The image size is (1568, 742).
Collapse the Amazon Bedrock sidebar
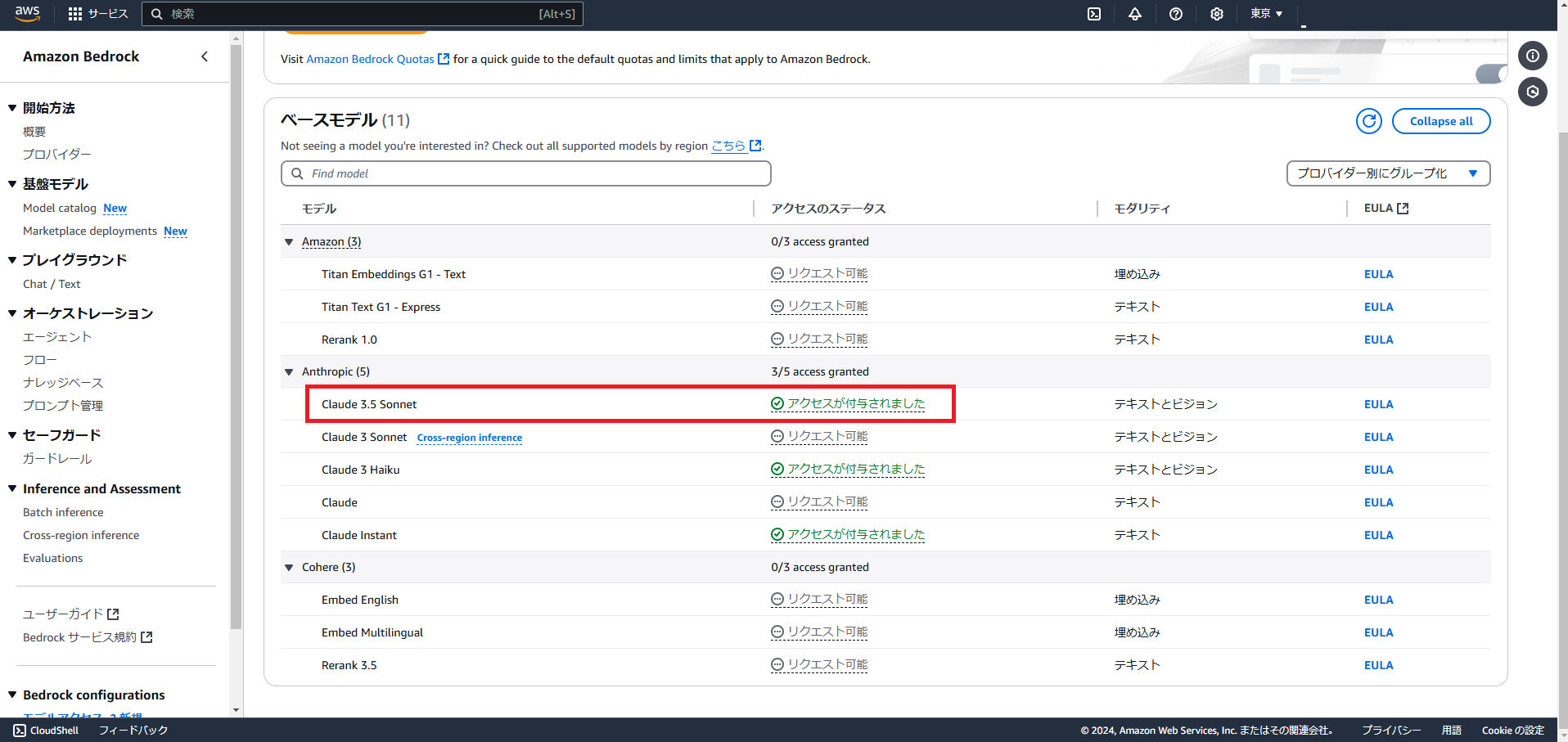pyautogui.click(x=205, y=56)
